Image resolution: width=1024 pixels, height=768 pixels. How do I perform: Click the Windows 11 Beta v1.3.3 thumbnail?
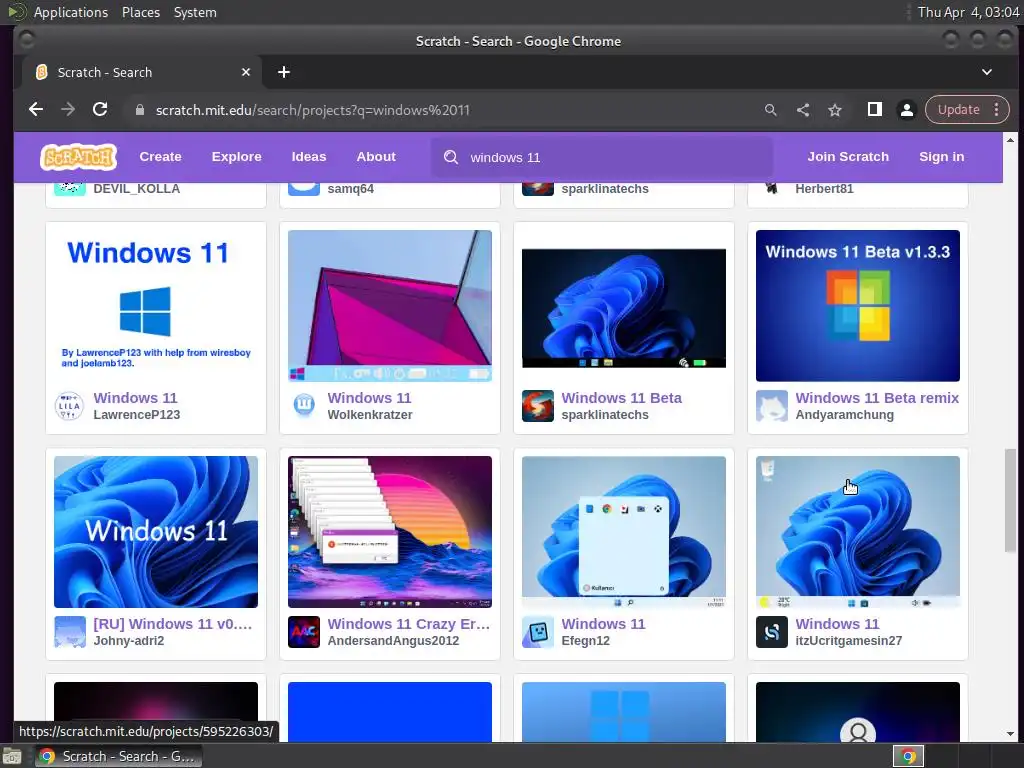click(857, 306)
